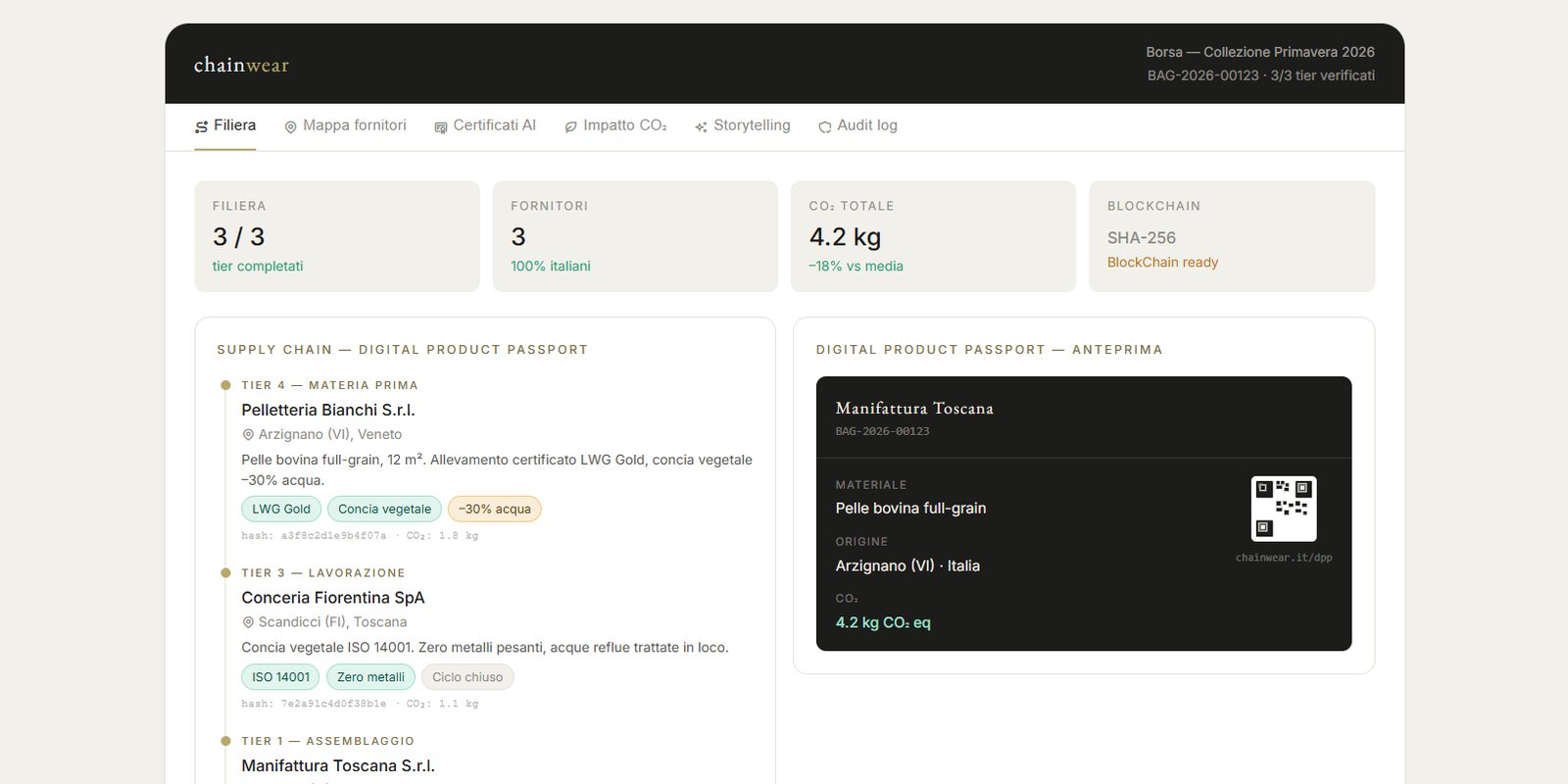Click the Pelle bovina full-grain material value
Viewport: 1568px width, 784px height.
click(x=910, y=508)
